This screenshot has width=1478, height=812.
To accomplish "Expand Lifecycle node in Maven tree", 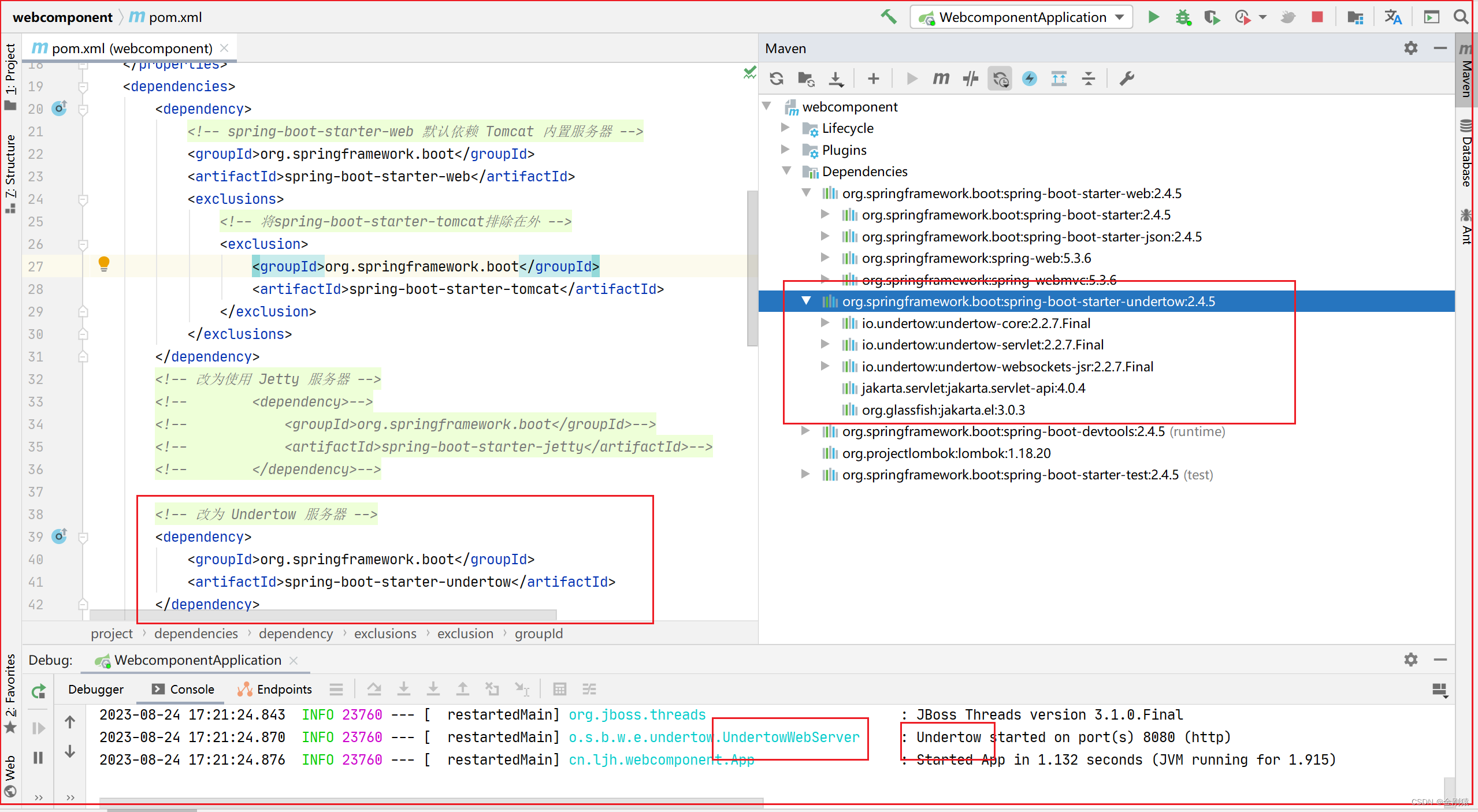I will [785, 127].
